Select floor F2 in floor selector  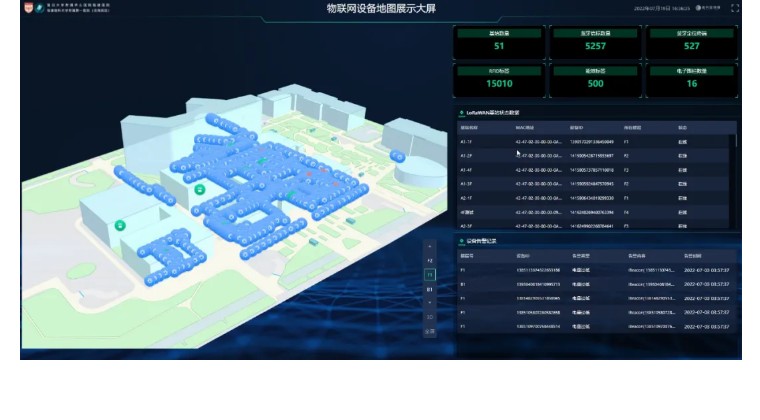430,260
